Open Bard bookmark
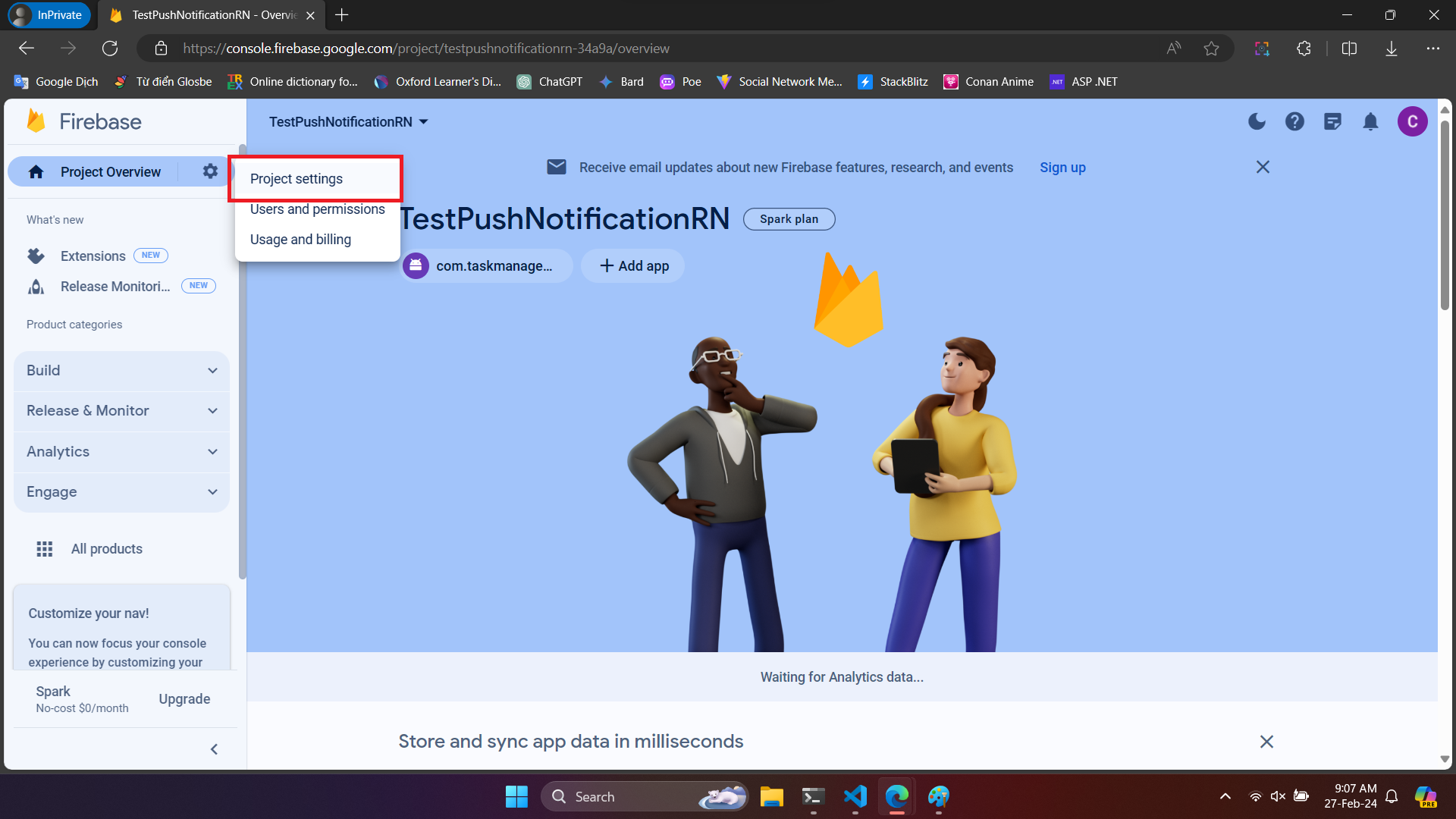This screenshot has width=1456, height=819. click(x=621, y=82)
